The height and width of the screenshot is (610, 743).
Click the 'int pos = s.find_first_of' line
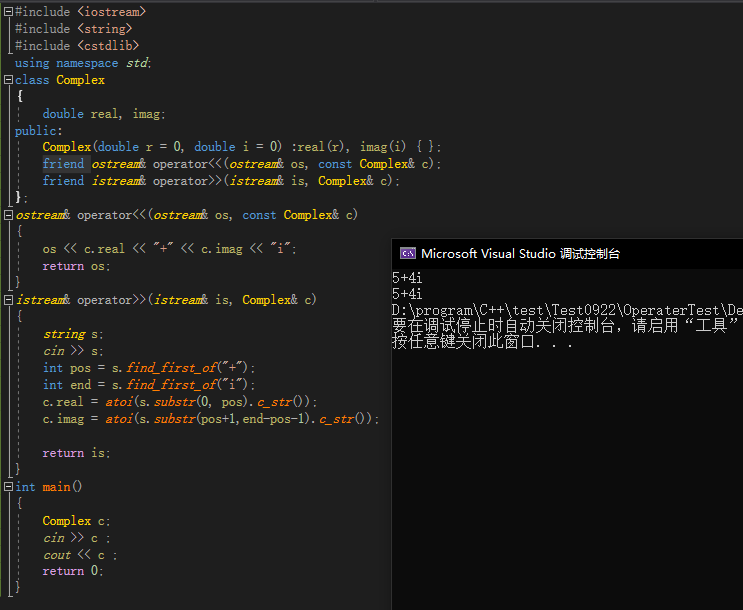pos(149,368)
